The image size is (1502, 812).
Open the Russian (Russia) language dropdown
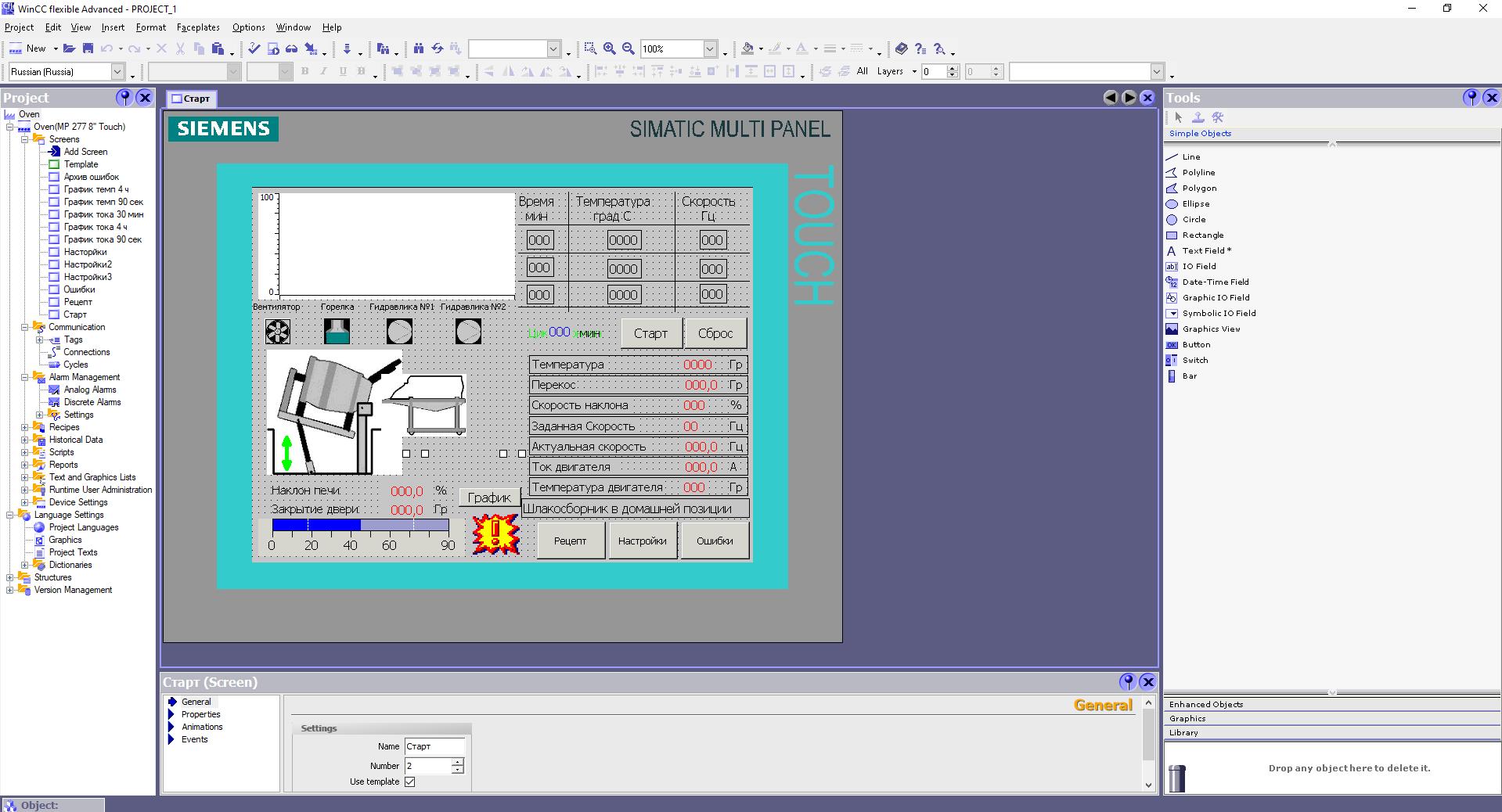coord(117,72)
